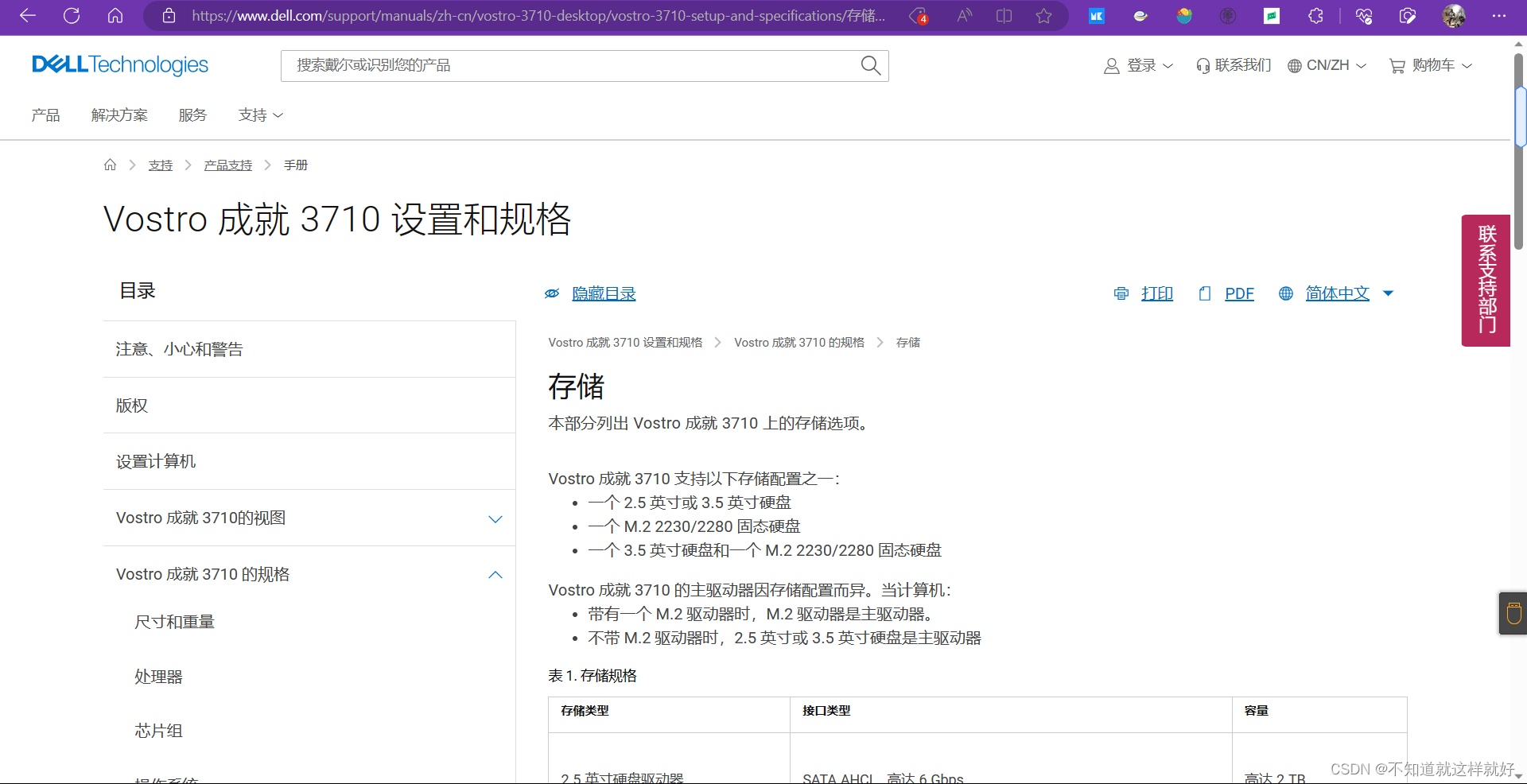This screenshot has width=1527, height=784.
Task: Open the colorful globe extension icon
Action: coord(1184,16)
